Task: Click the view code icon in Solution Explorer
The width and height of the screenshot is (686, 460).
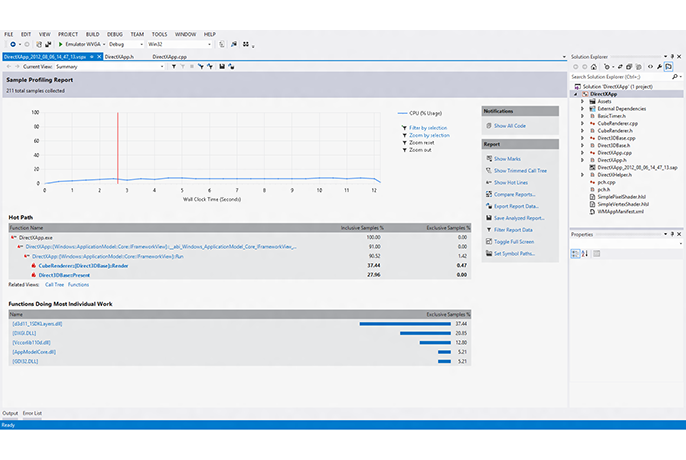Action: click(651, 67)
